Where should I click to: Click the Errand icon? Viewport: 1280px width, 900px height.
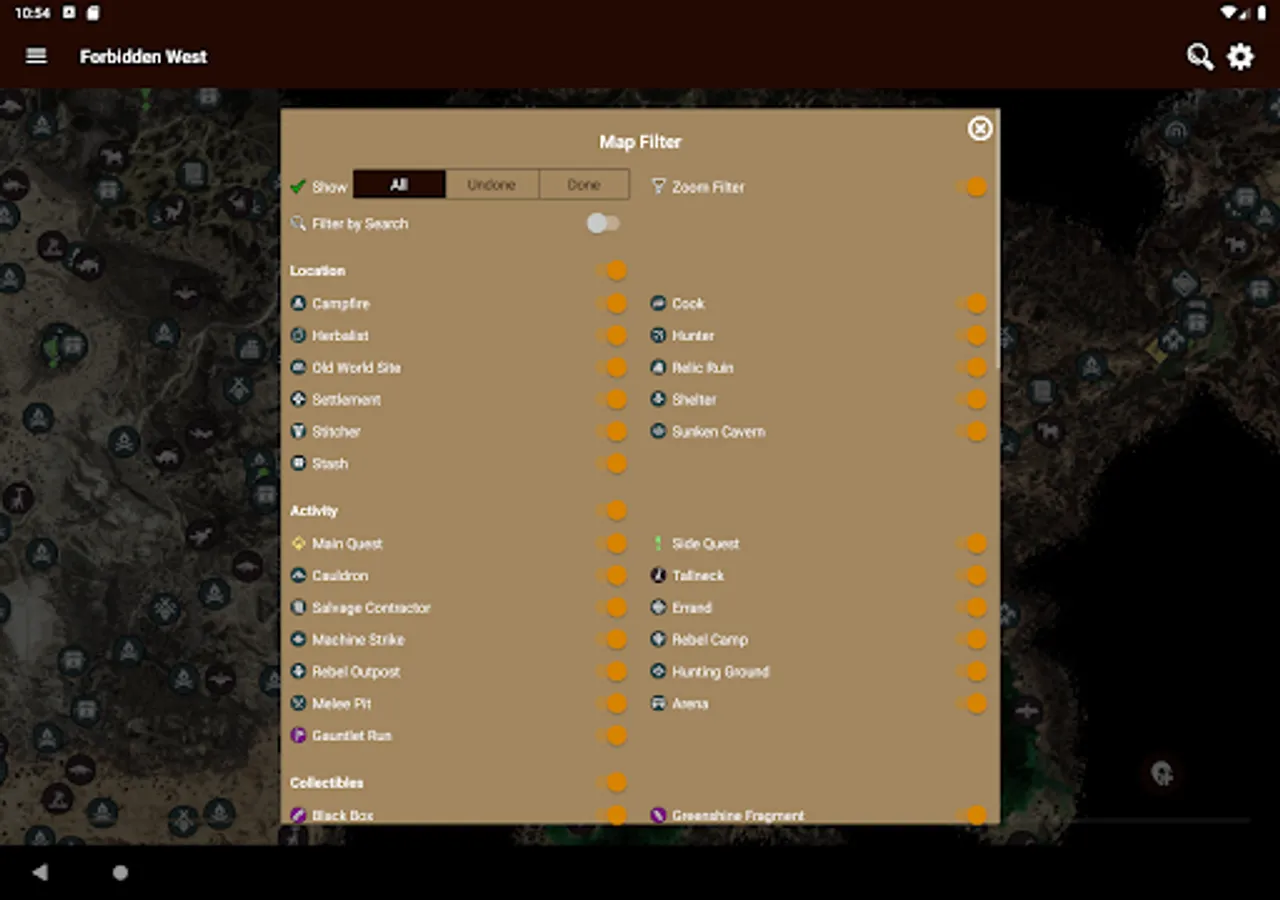pyautogui.click(x=658, y=607)
